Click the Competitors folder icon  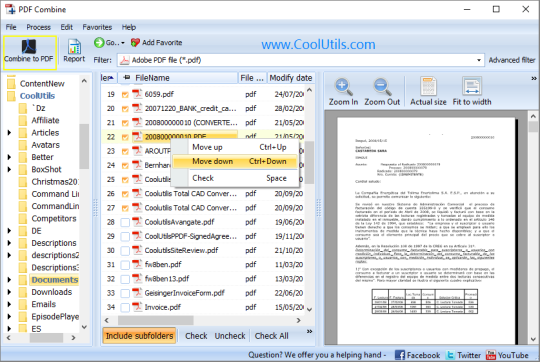pos(23,218)
